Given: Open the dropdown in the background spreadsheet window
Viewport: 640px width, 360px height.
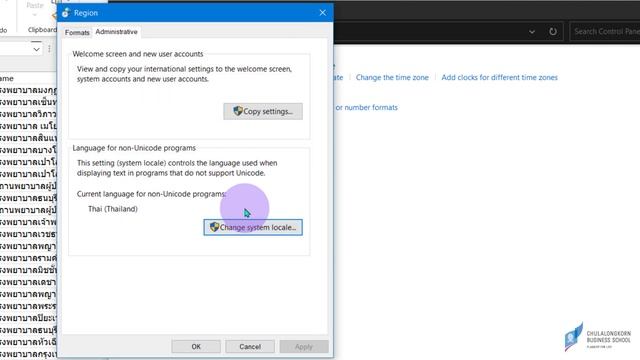Looking at the screenshot, I should point(36,49).
